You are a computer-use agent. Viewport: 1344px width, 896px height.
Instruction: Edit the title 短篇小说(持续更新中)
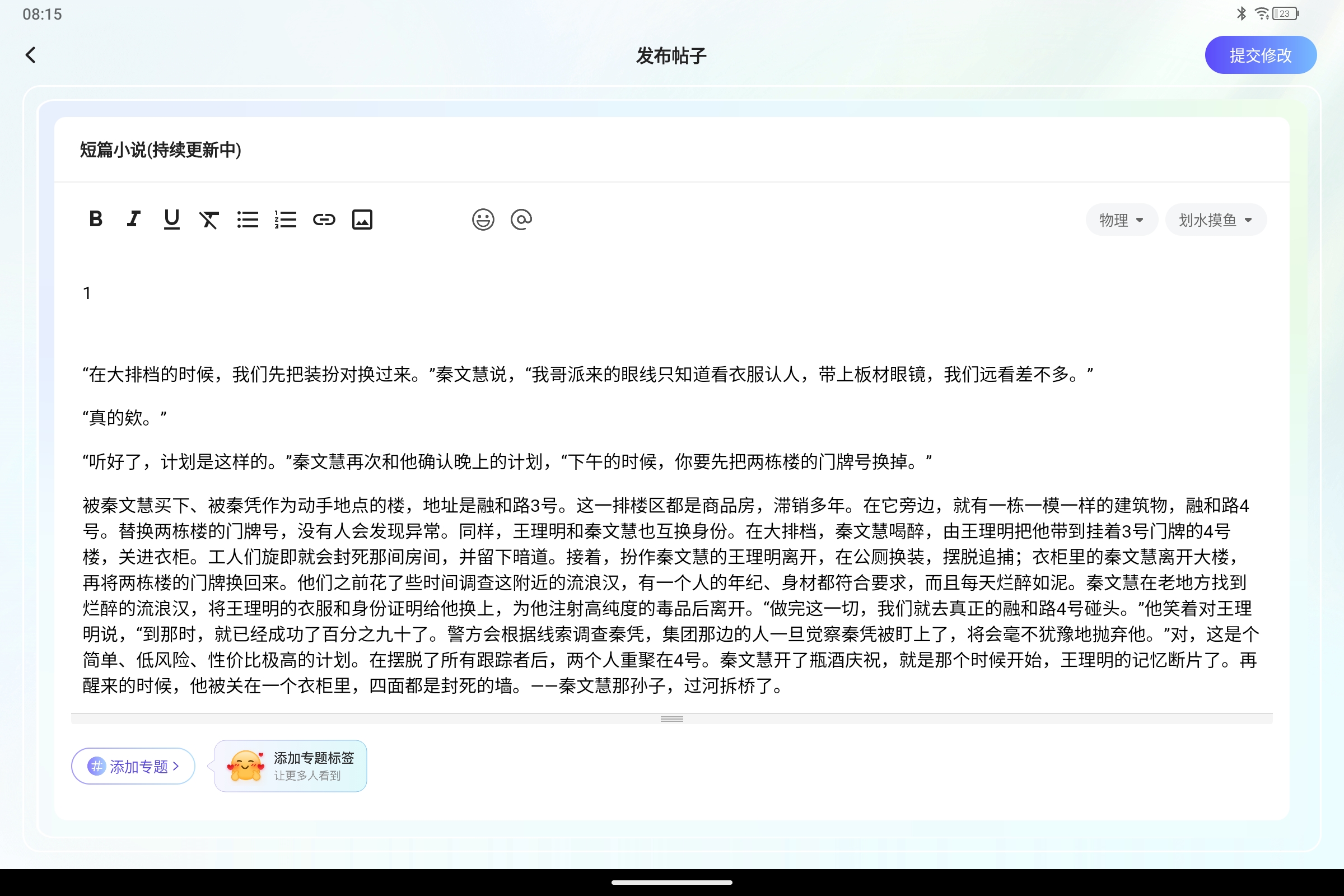160,150
